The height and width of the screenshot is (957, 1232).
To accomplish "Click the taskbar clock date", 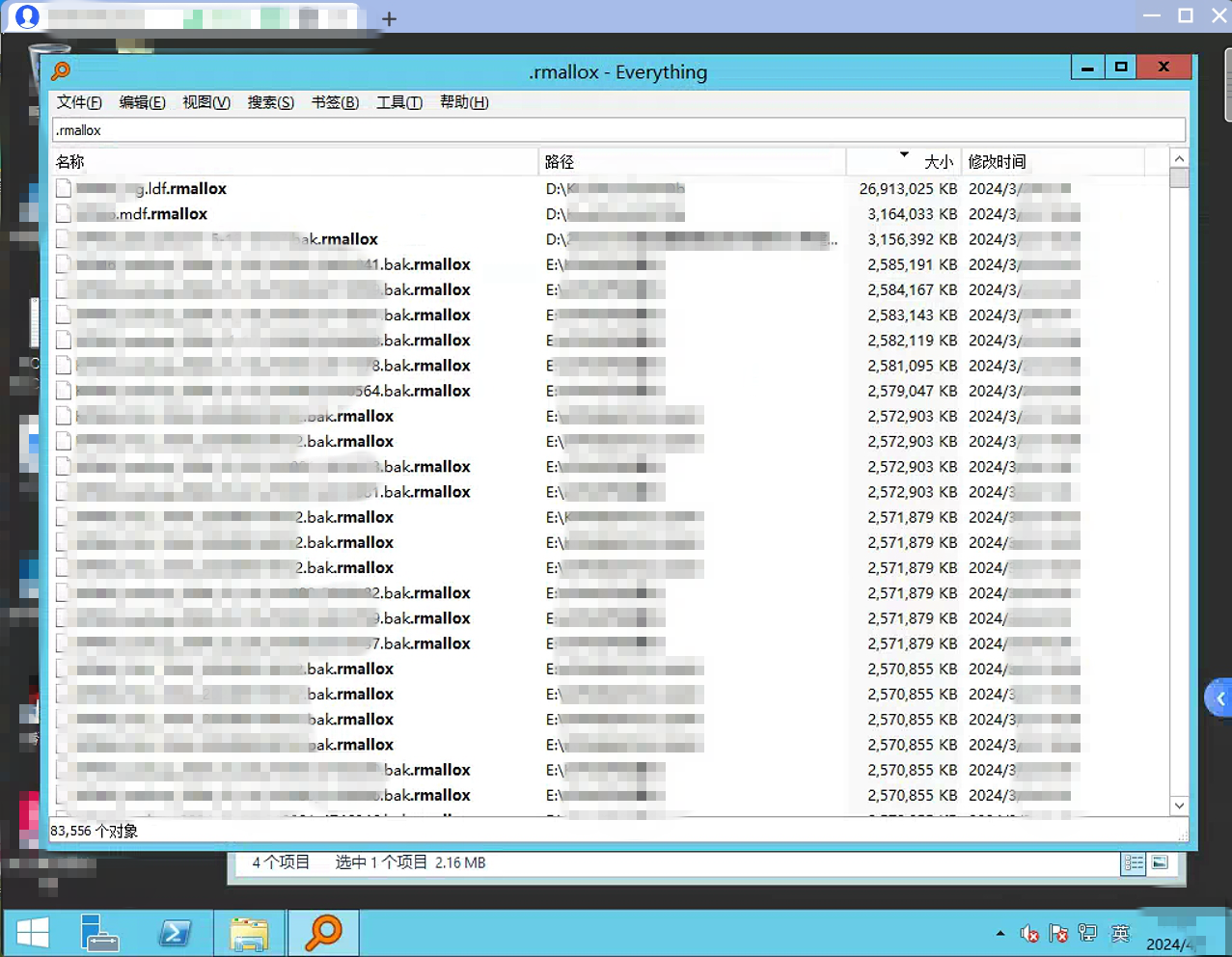I will click(x=1170, y=943).
